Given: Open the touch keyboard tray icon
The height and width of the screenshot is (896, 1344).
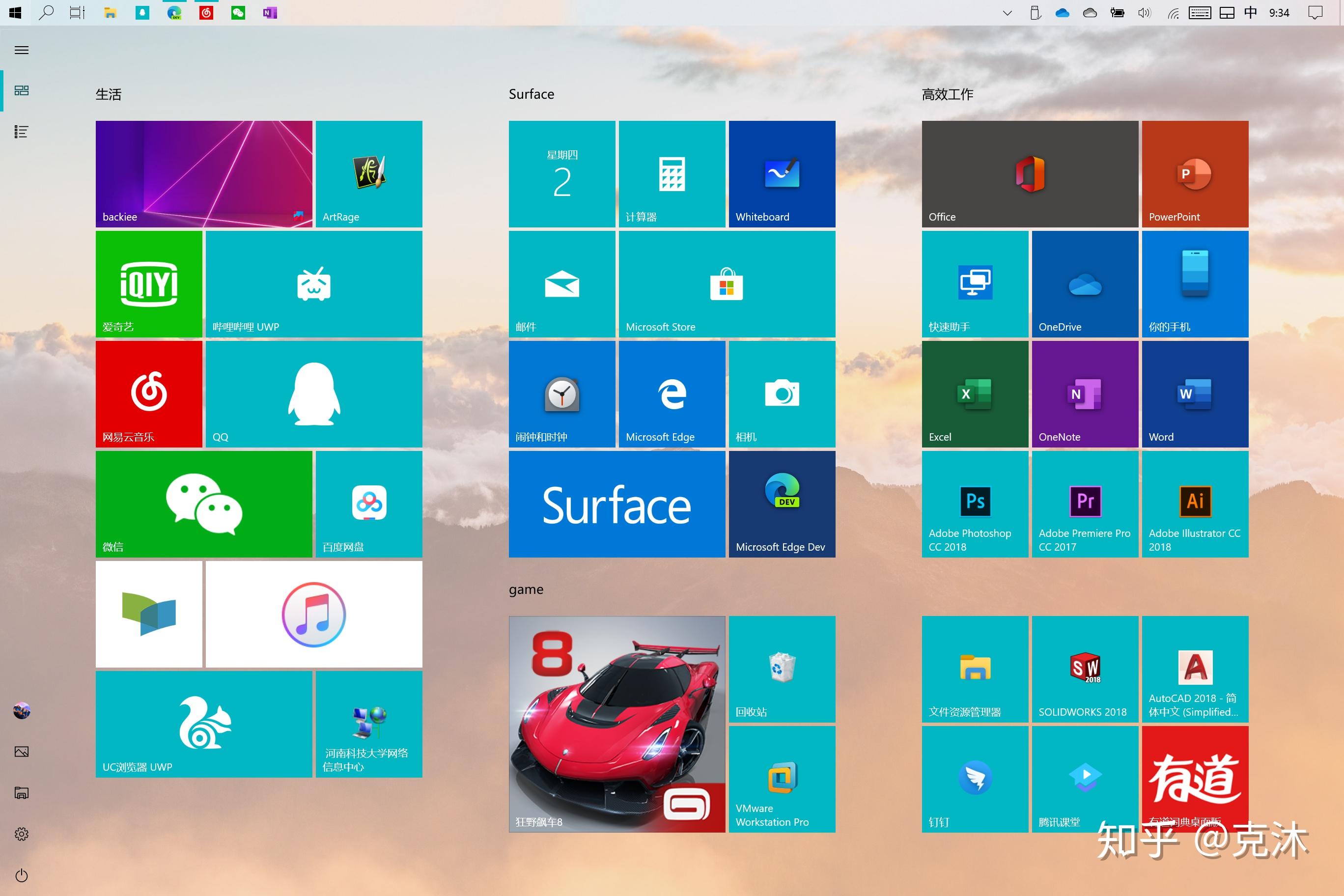Looking at the screenshot, I should click(1200, 13).
